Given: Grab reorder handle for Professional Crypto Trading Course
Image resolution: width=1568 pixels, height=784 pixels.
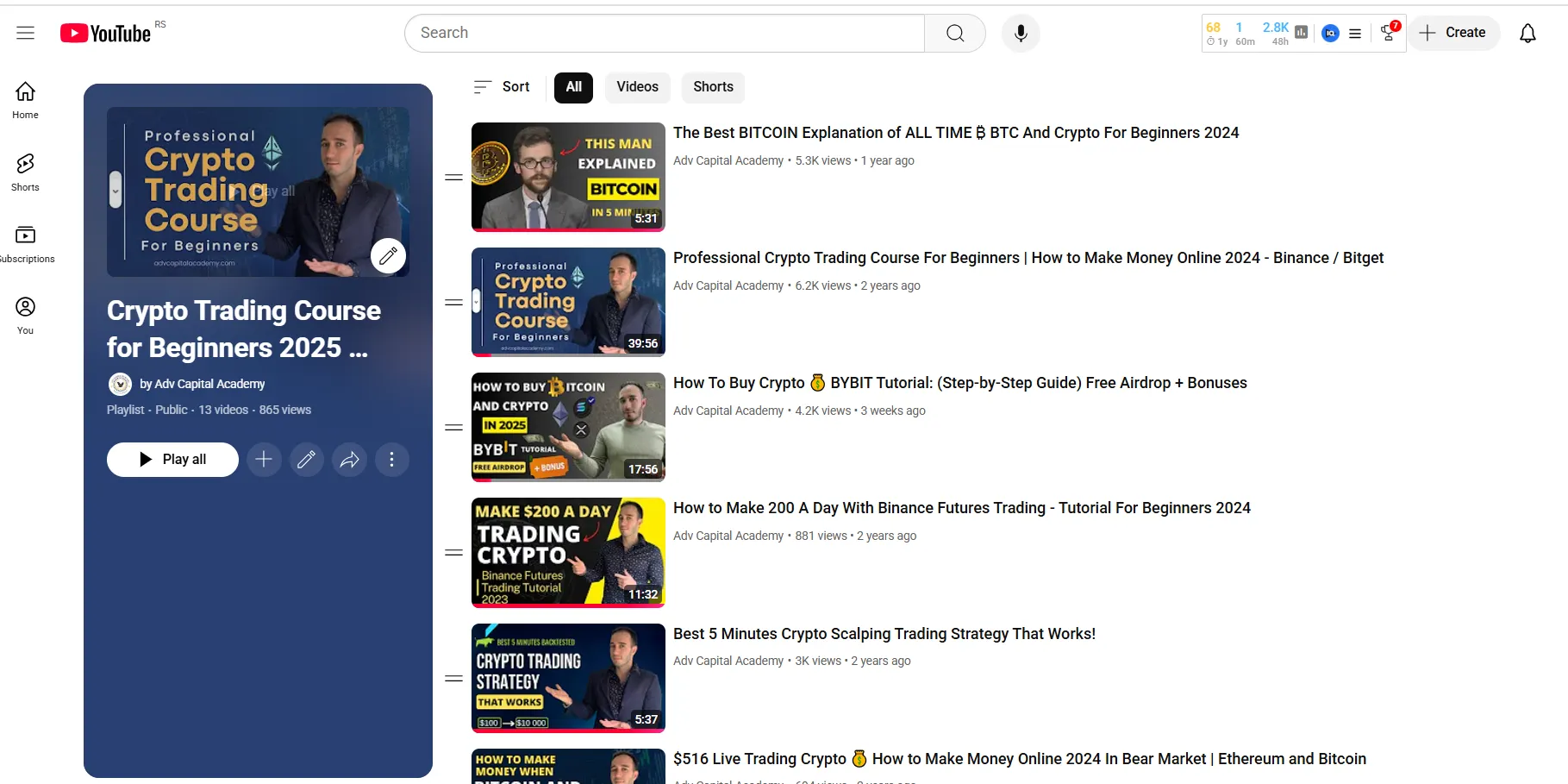Looking at the screenshot, I should point(454,303).
